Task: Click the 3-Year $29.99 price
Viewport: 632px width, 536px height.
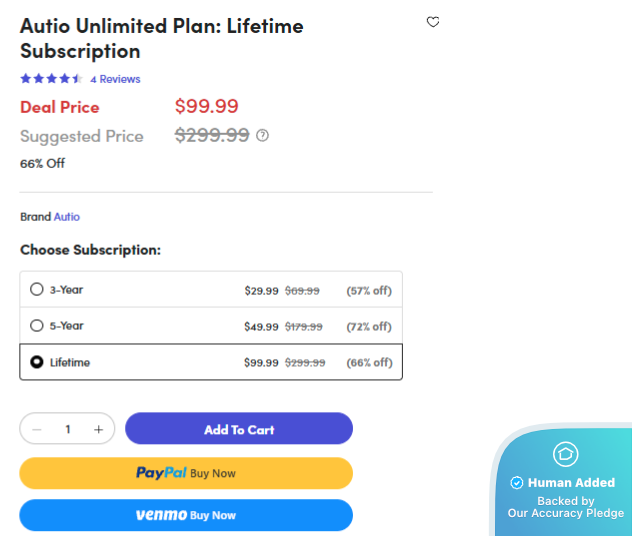Action: pyautogui.click(x=261, y=291)
